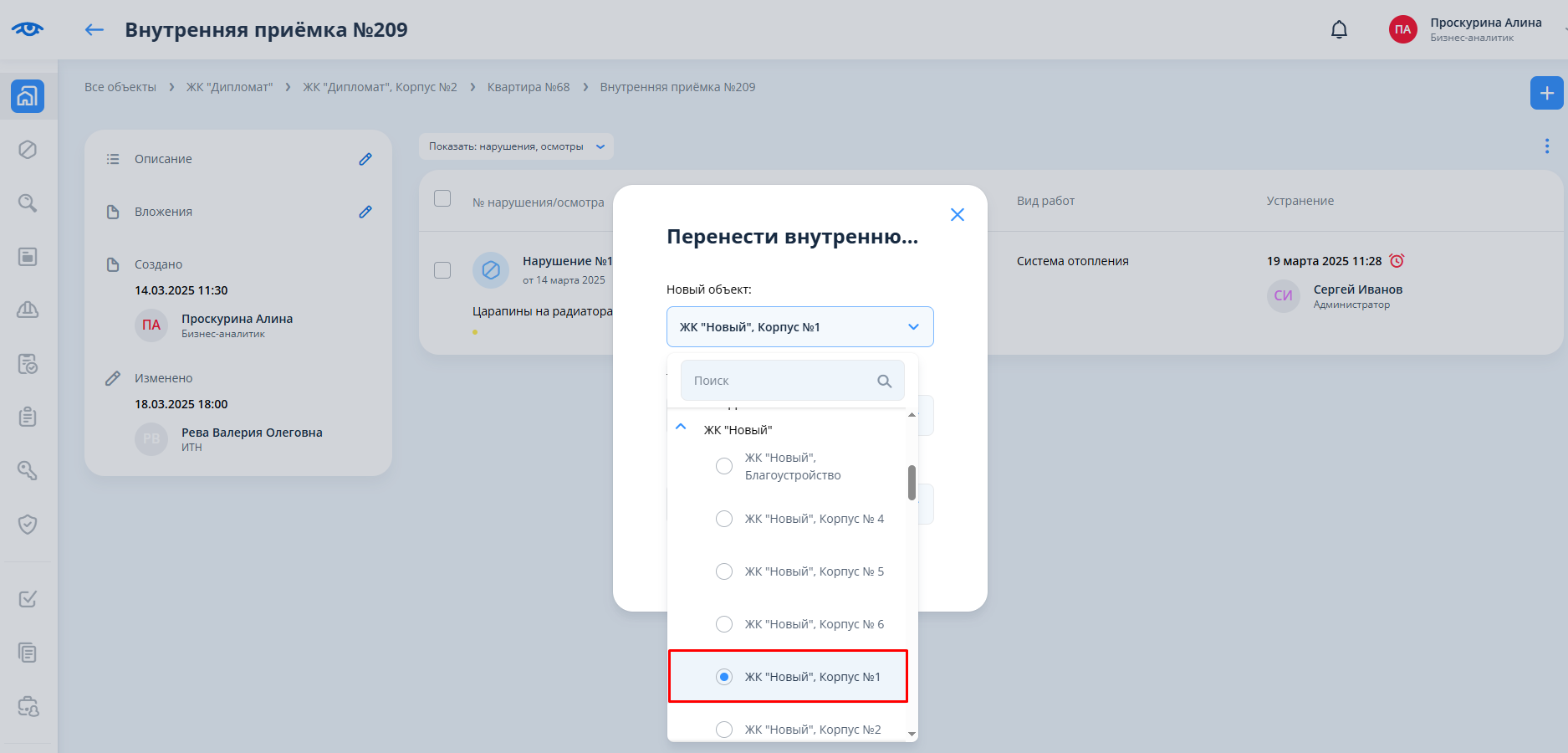Click the blue plus button
The height and width of the screenshot is (753, 1568).
pyautogui.click(x=1546, y=93)
